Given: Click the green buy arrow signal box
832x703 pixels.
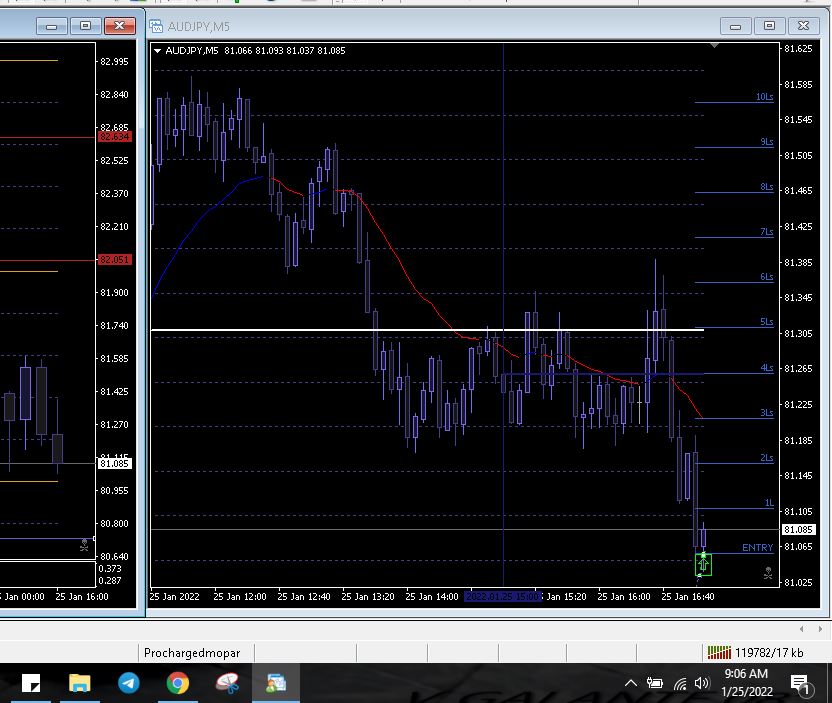Looking at the screenshot, I should 703,564.
